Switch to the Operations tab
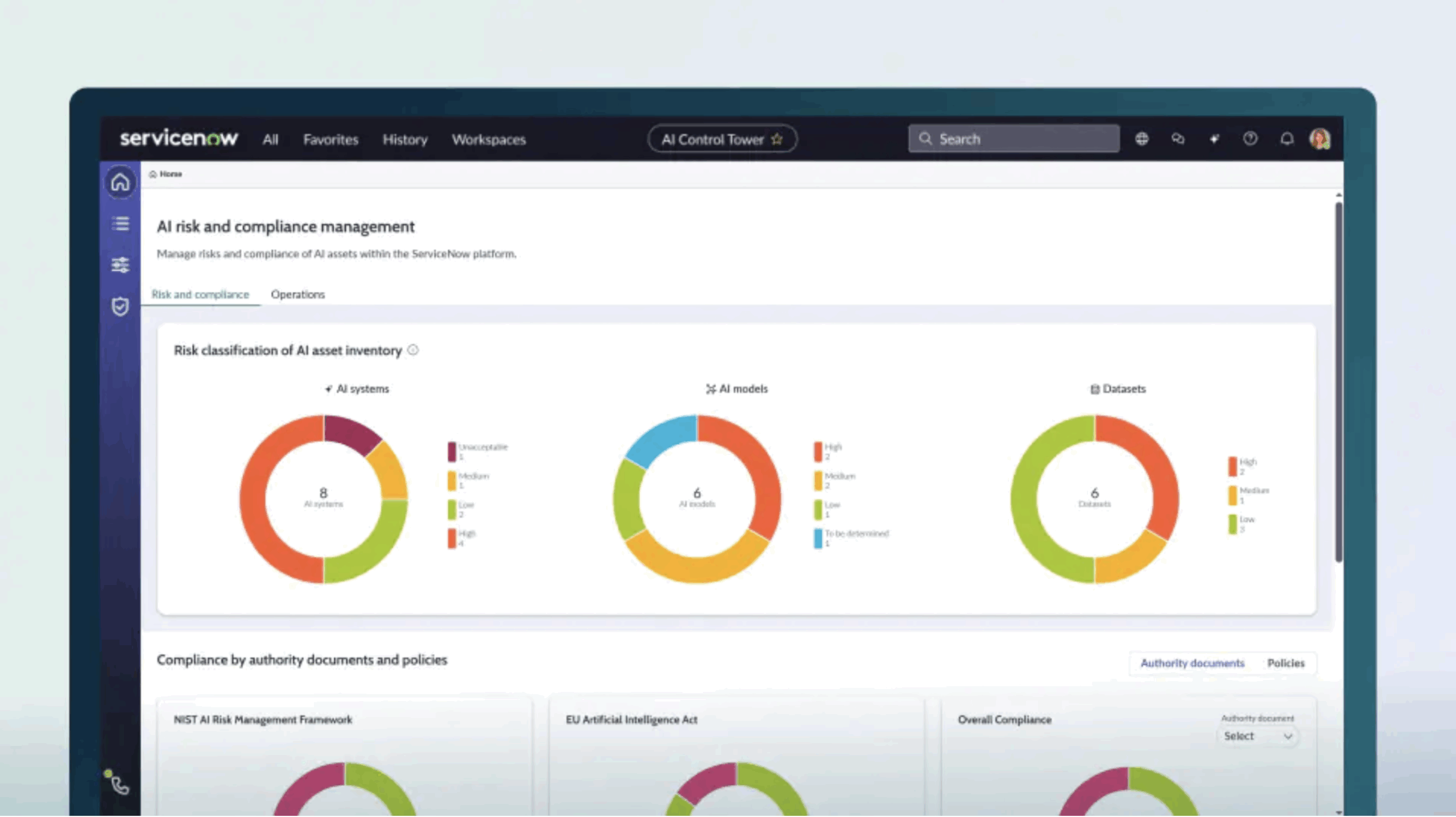 (x=297, y=295)
